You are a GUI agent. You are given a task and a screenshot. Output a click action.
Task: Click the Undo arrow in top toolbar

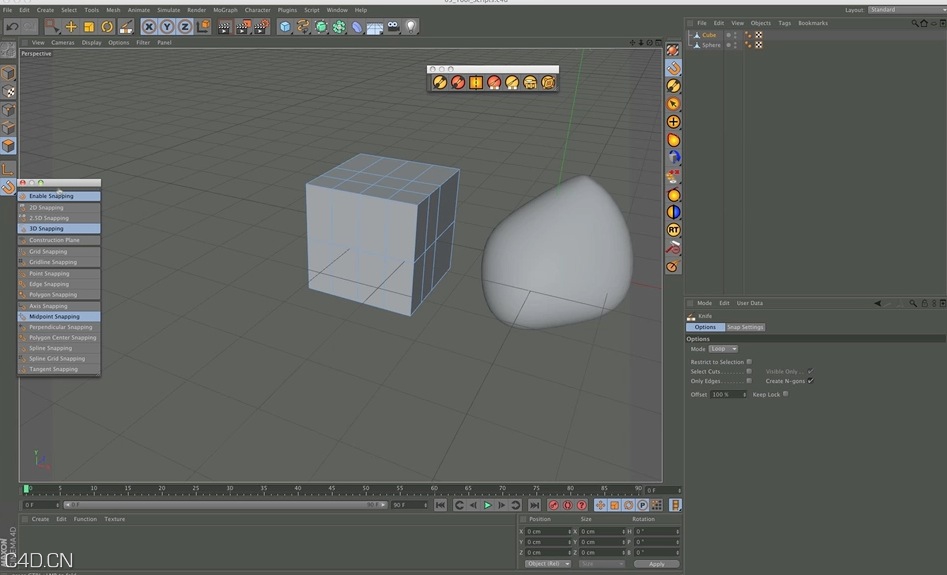pyautogui.click(x=12, y=27)
